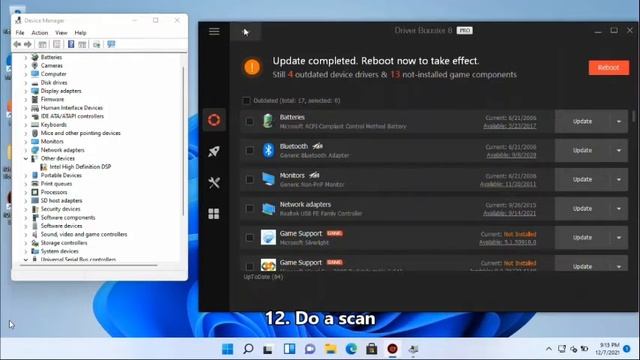Click Device Manager vertical scrollbar
Image resolution: width=640 pixels, height=360 pixels.
pyautogui.click(x=183, y=141)
